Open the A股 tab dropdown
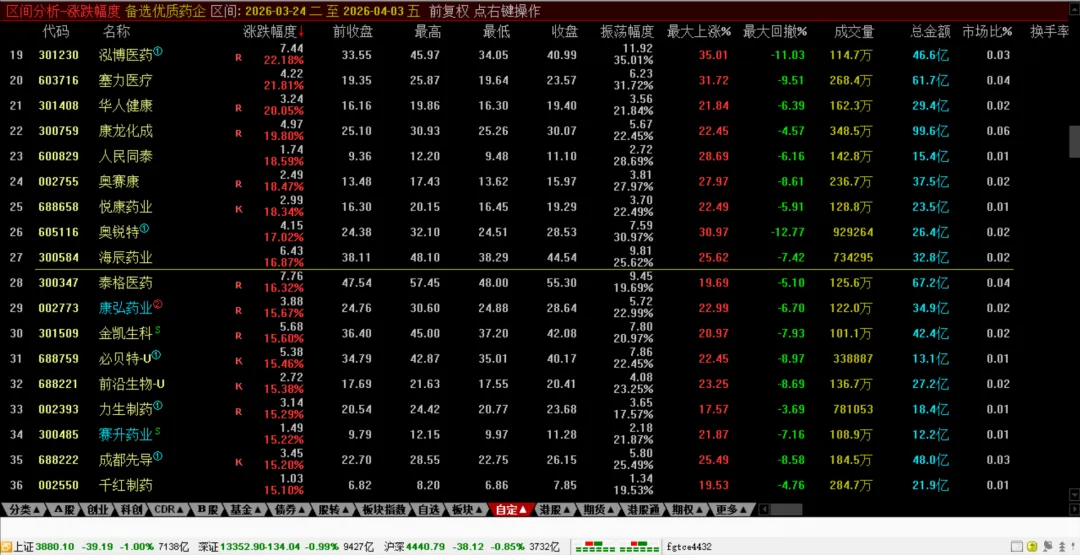This screenshot has height=555, width=1080. 64,510
